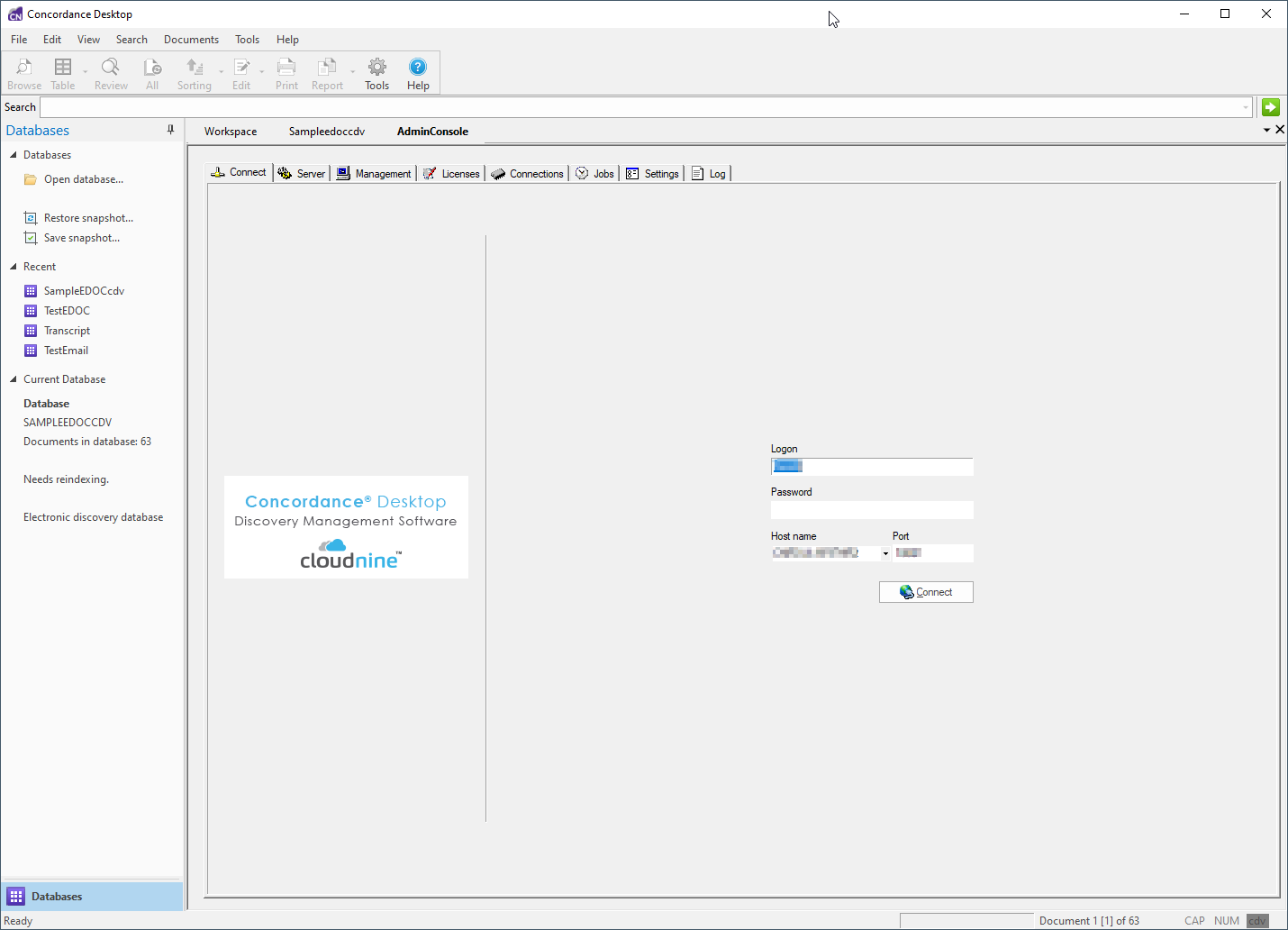Open the Tools gear in toolbar
This screenshot has height=930, width=1288.
click(x=377, y=74)
